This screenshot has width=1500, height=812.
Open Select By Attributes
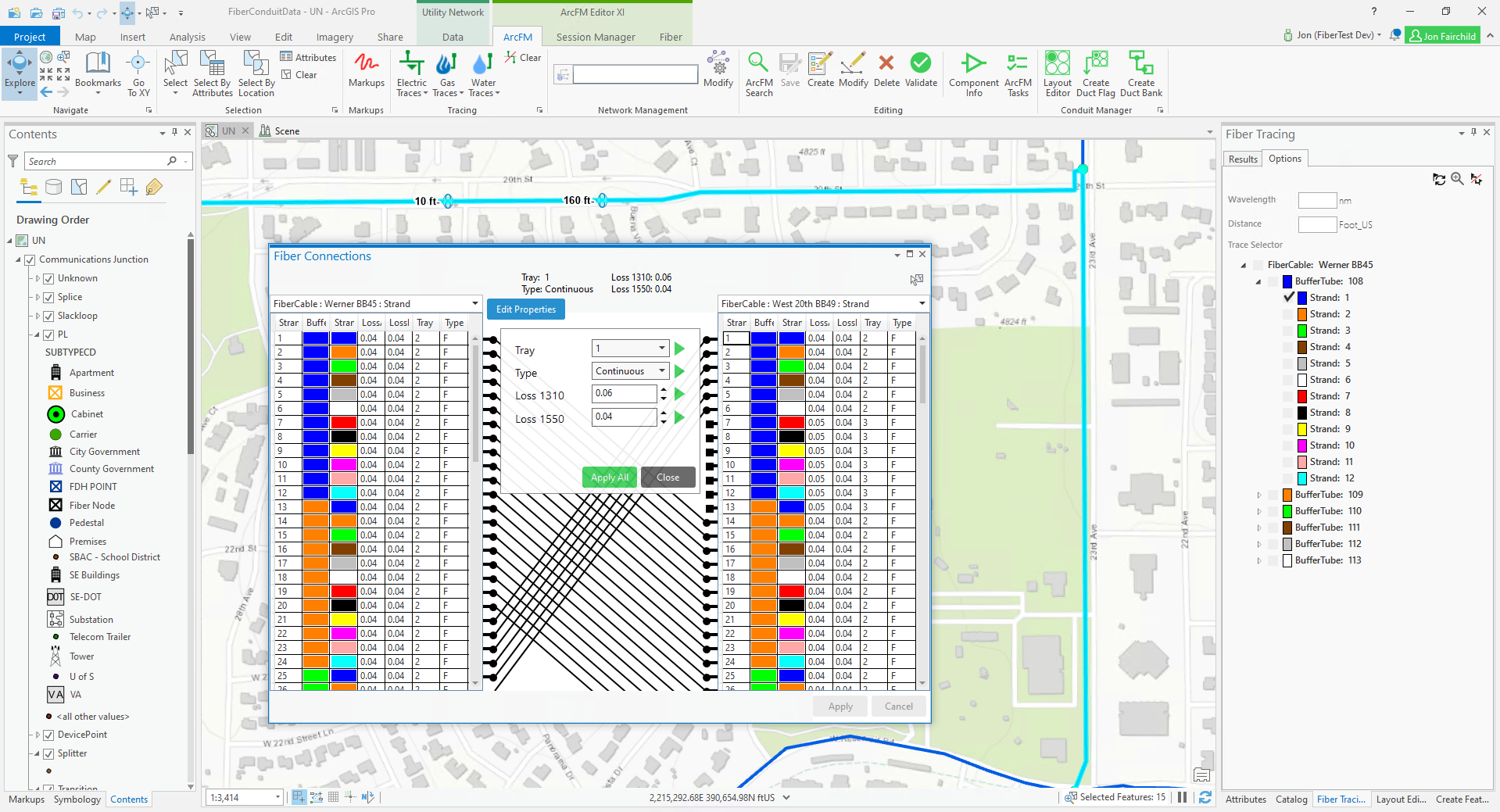(x=213, y=73)
